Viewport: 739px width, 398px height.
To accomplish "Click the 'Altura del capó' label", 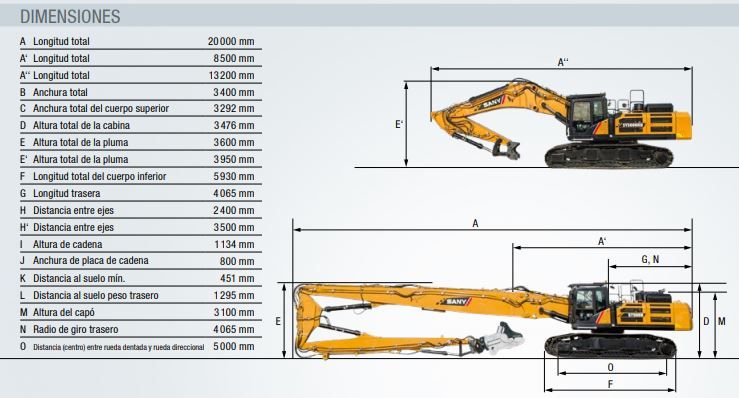I will (x=64, y=312).
